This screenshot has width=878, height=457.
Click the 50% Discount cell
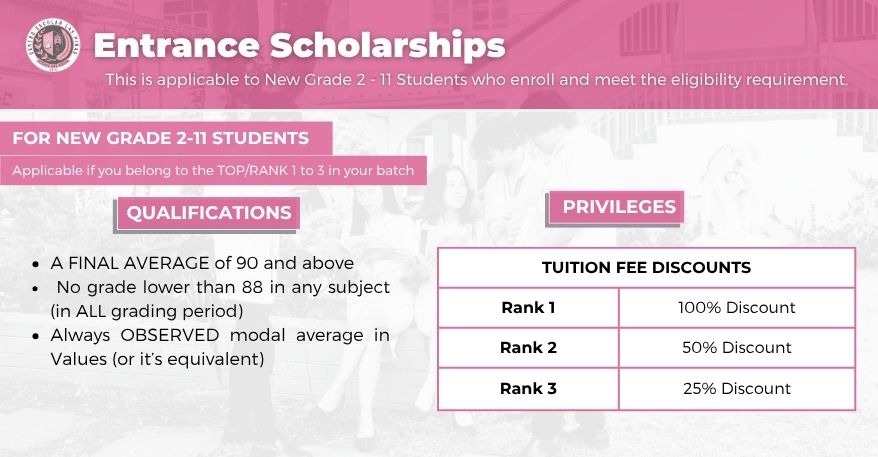(736, 348)
